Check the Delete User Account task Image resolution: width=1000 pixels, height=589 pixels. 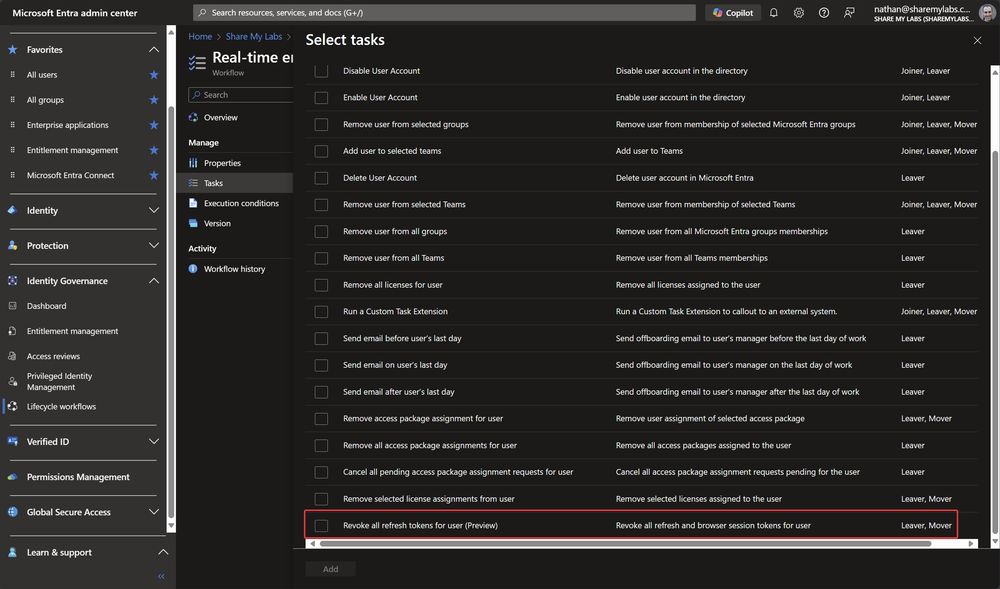(321, 178)
